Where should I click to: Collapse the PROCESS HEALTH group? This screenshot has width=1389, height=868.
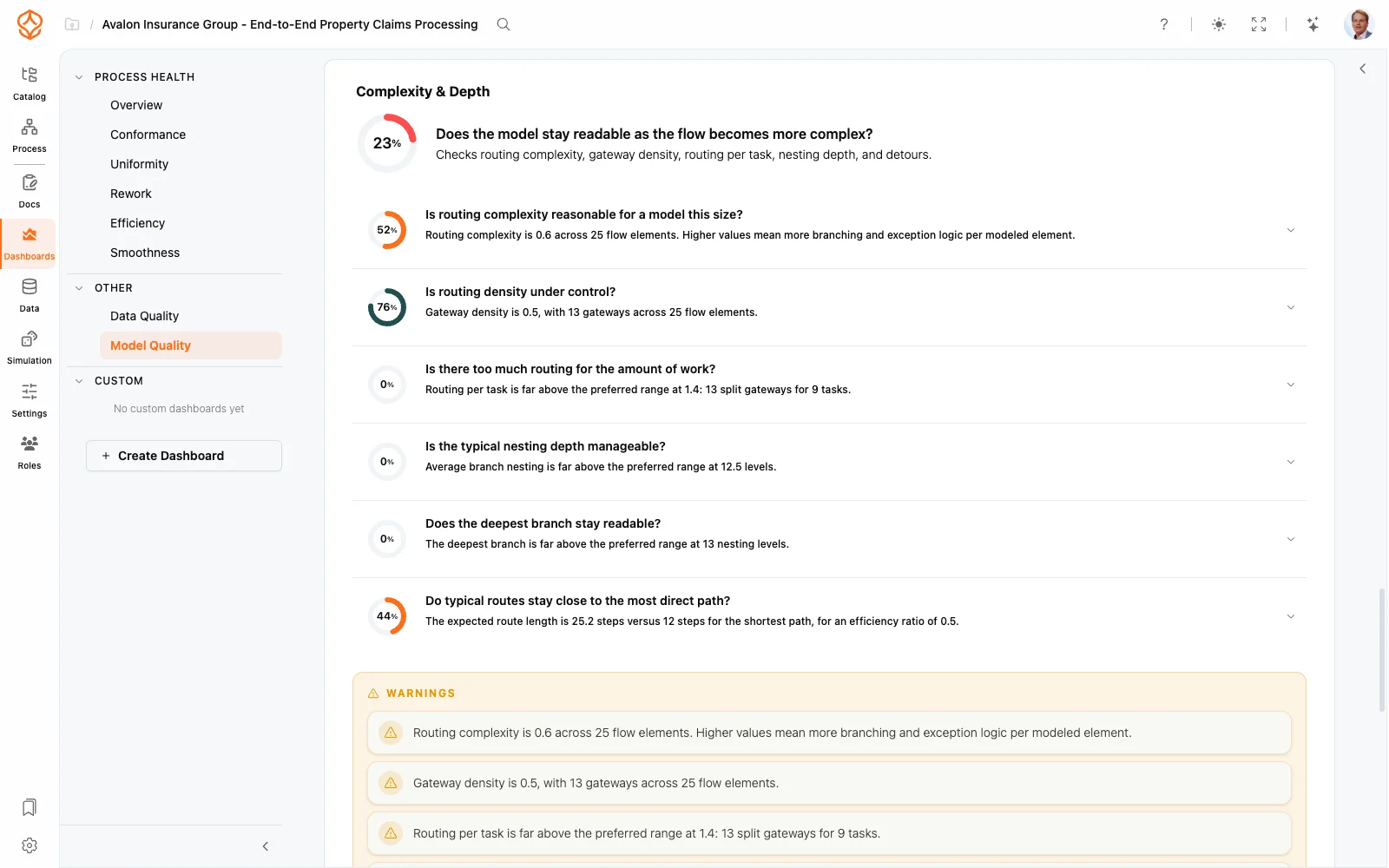coord(79,77)
